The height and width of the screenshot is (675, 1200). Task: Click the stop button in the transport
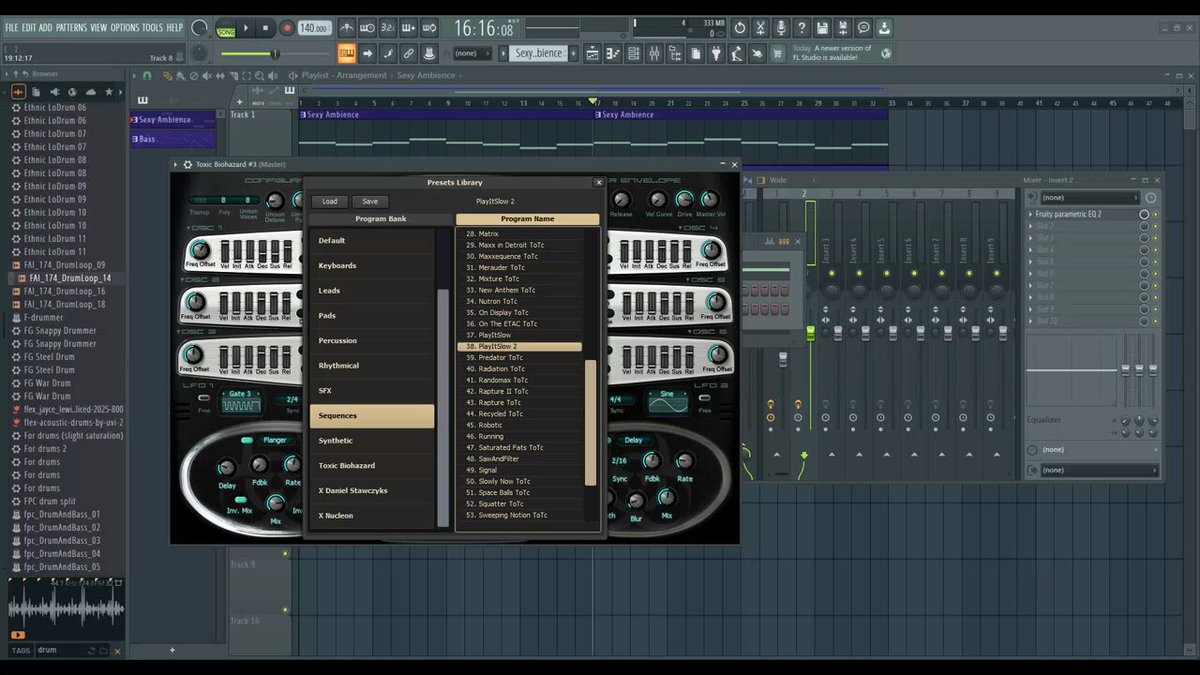266,28
